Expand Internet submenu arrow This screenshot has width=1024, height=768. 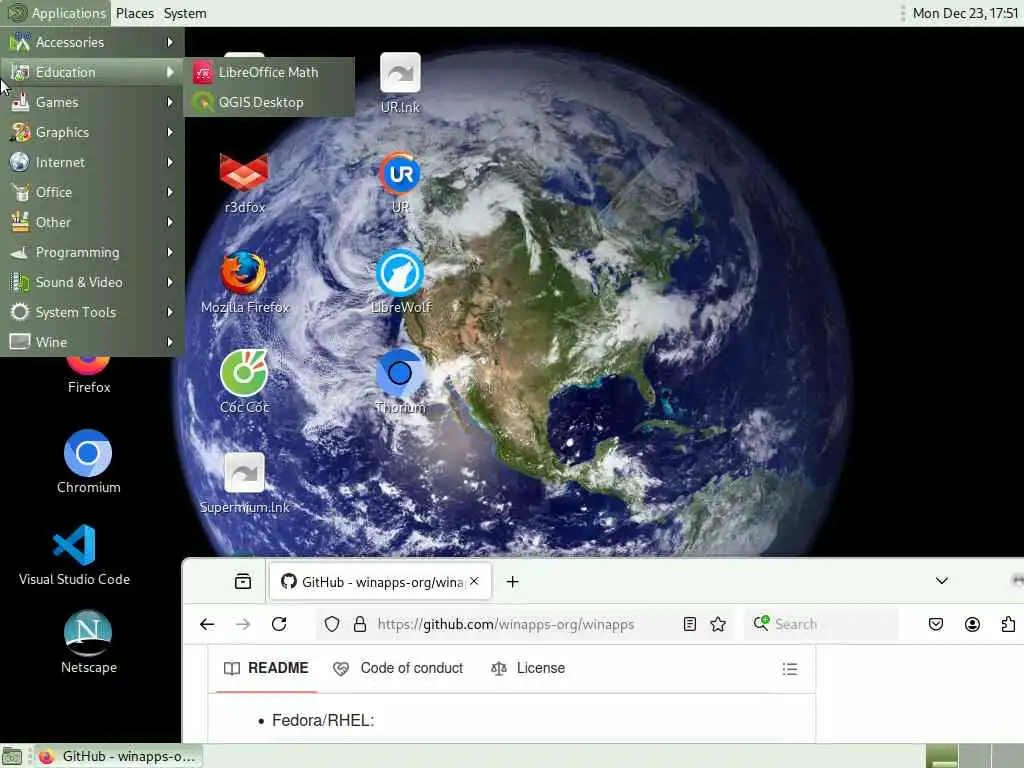pos(170,163)
